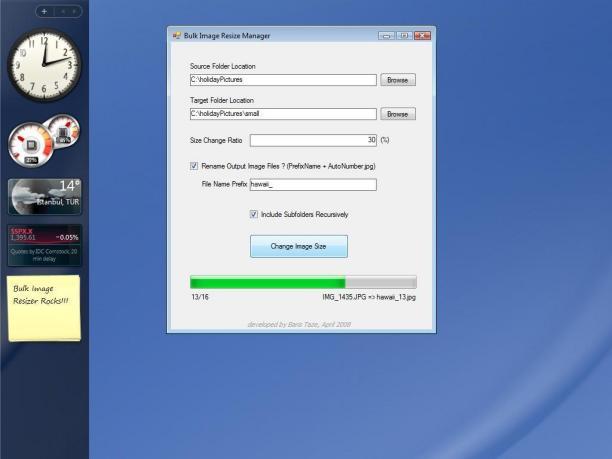The height and width of the screenshot is (459, 612).
Task: Click the plus button atop the sidebar
Action: click(x=44, y=12)
